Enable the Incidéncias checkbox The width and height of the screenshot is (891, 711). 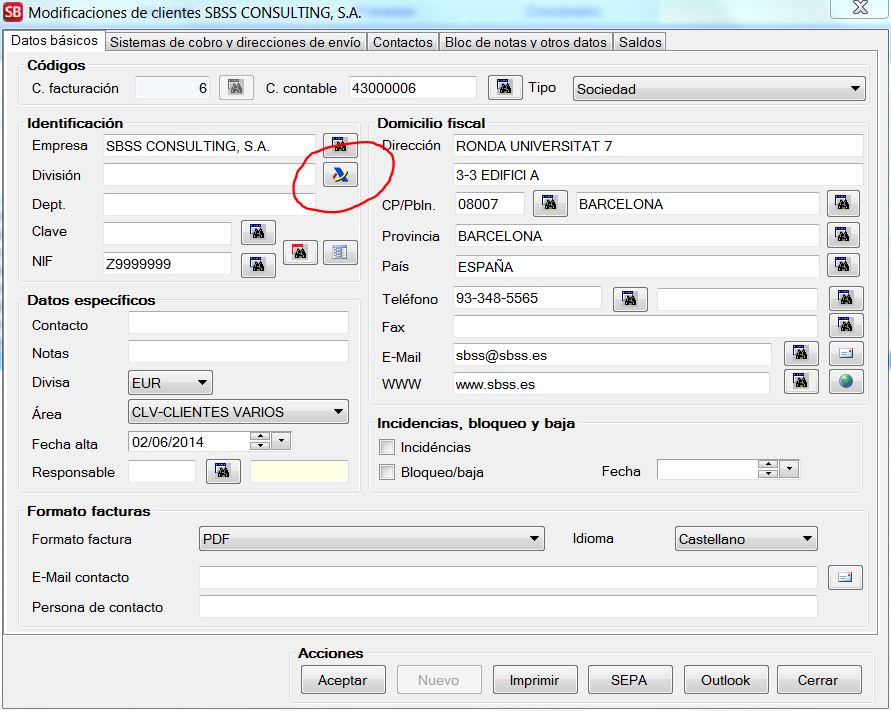tap(387, 447)
